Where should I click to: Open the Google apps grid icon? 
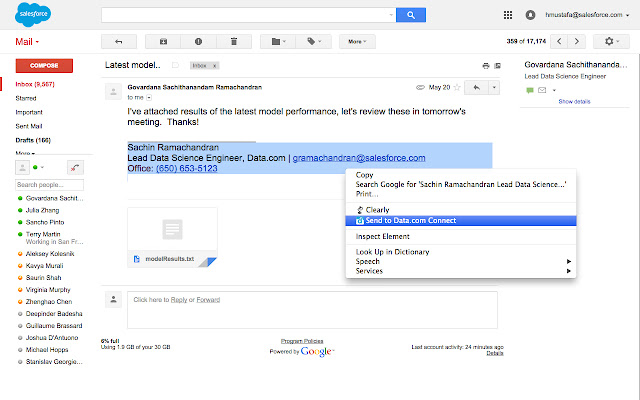[508, 15]
